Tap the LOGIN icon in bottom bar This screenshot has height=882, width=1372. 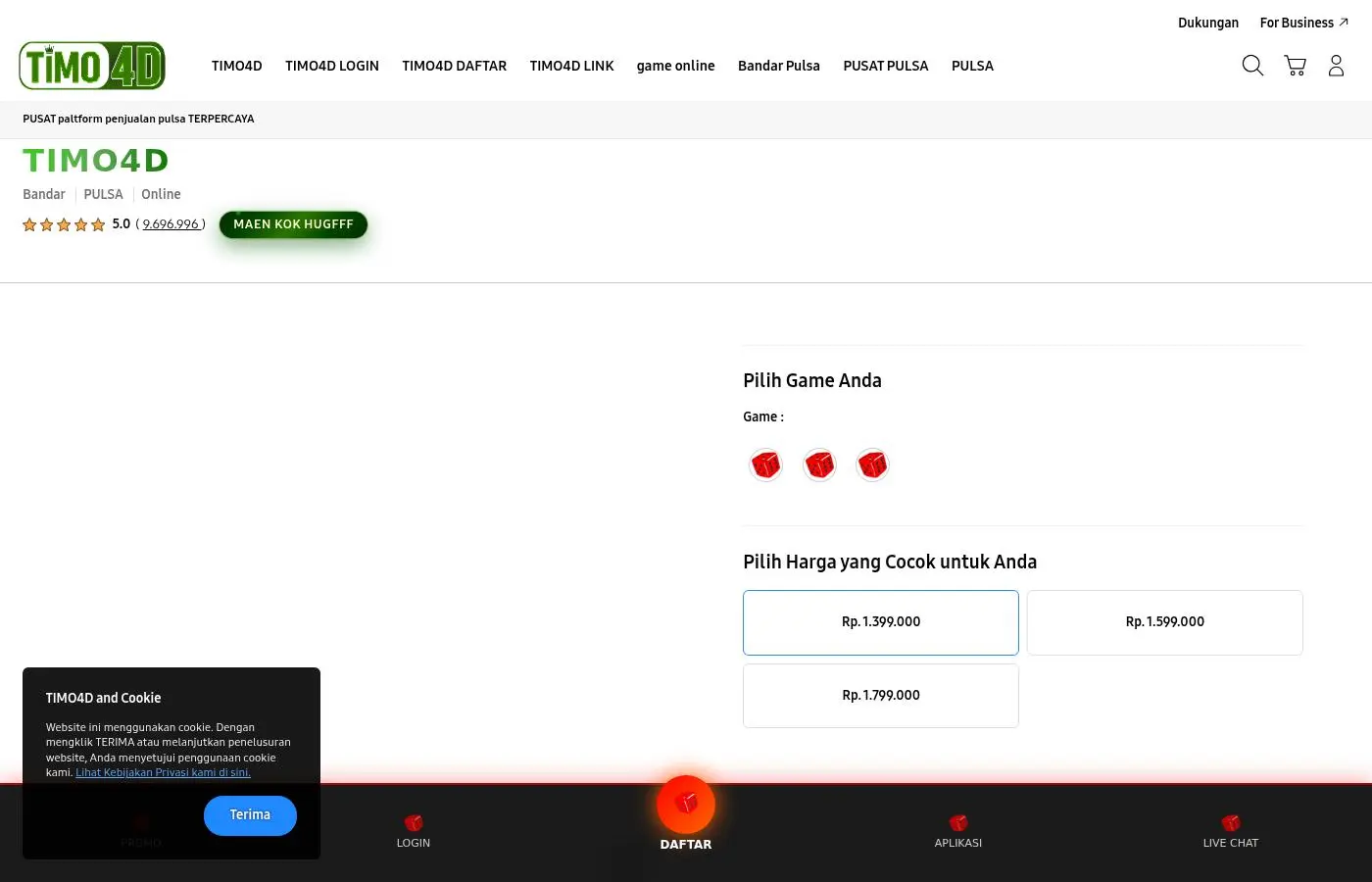[x=414, y=822]
